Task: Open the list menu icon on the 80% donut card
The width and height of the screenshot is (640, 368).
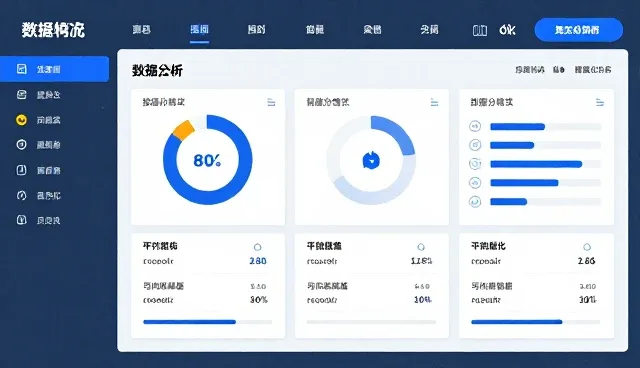Action: (x=271, y=102)
